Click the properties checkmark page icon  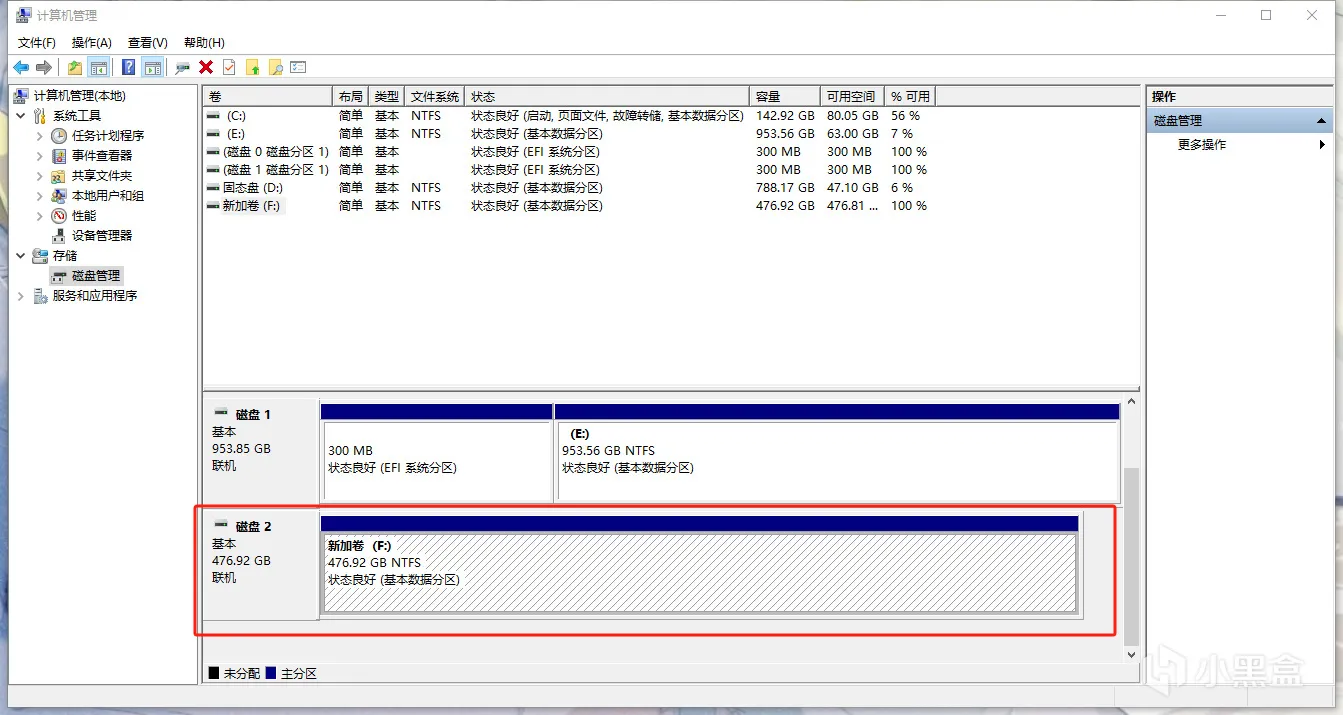click(x=229, y=68)
